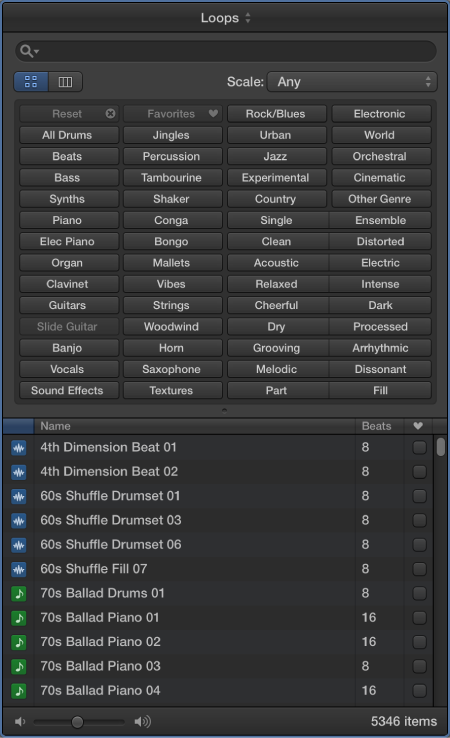Click the loud speaker volume icon

pos(143,721)
